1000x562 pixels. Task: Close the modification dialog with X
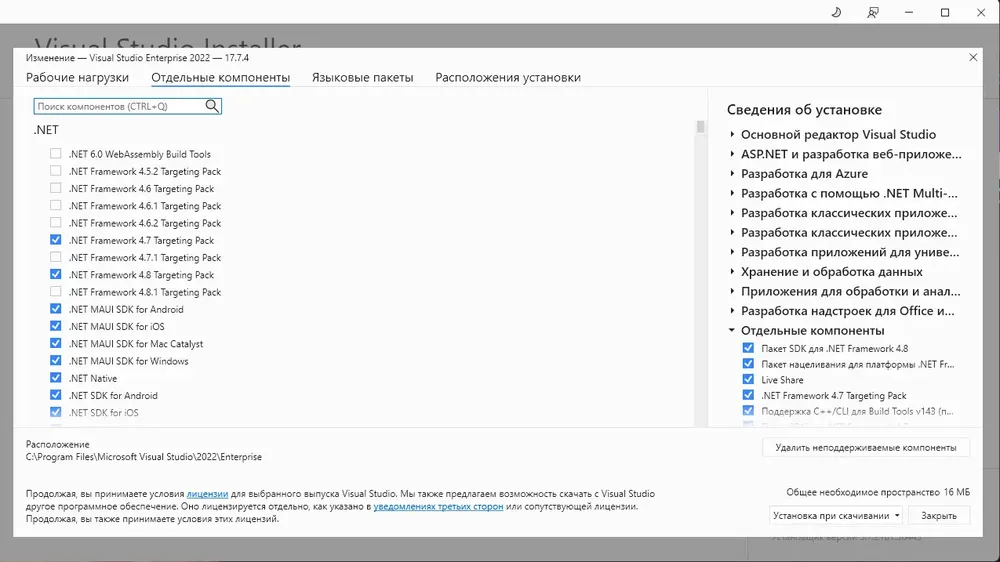pyautogui.click(x=973, y=57)
